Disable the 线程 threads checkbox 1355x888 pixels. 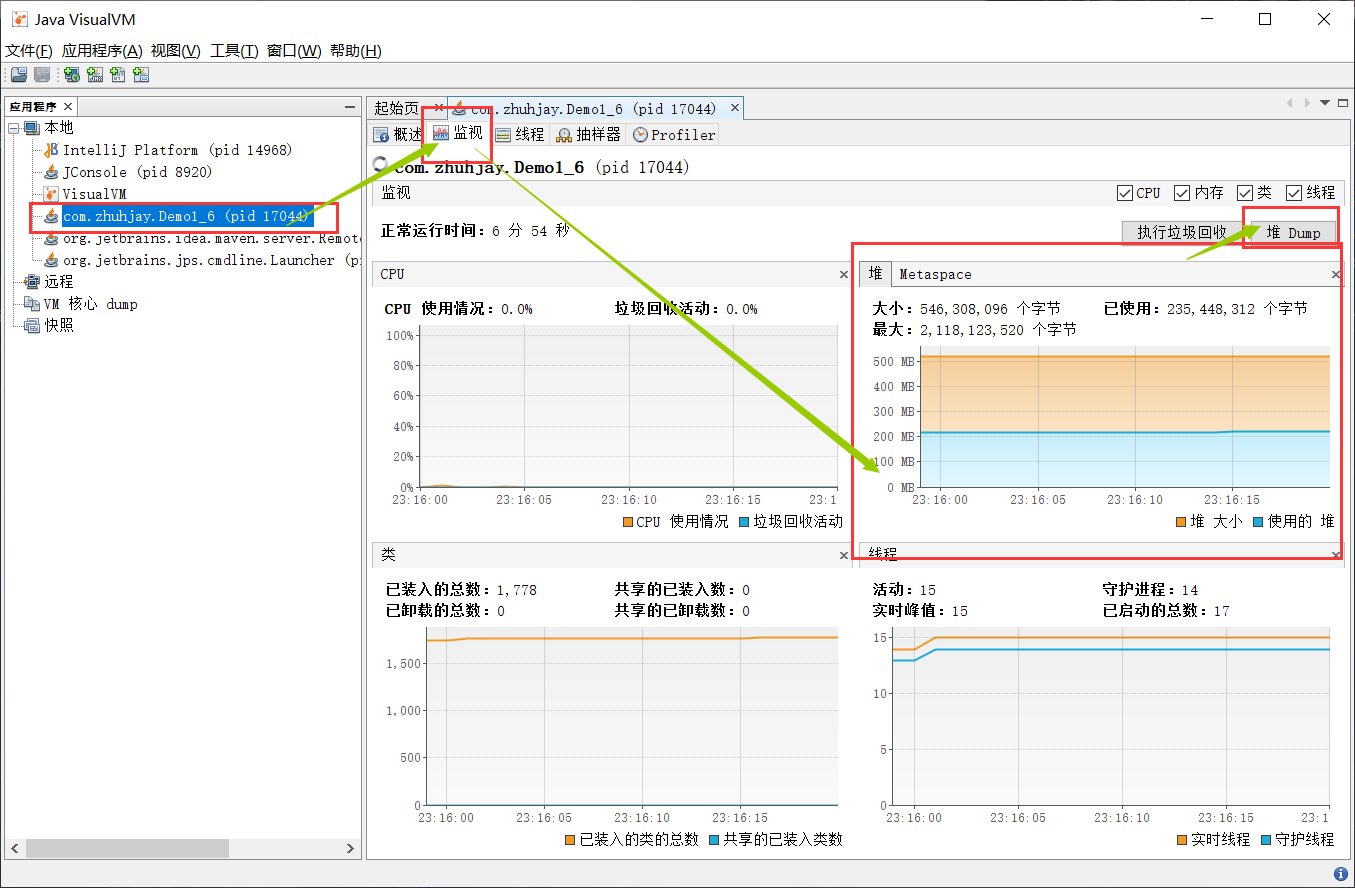pyautogui.click(x=1294, y=193)
